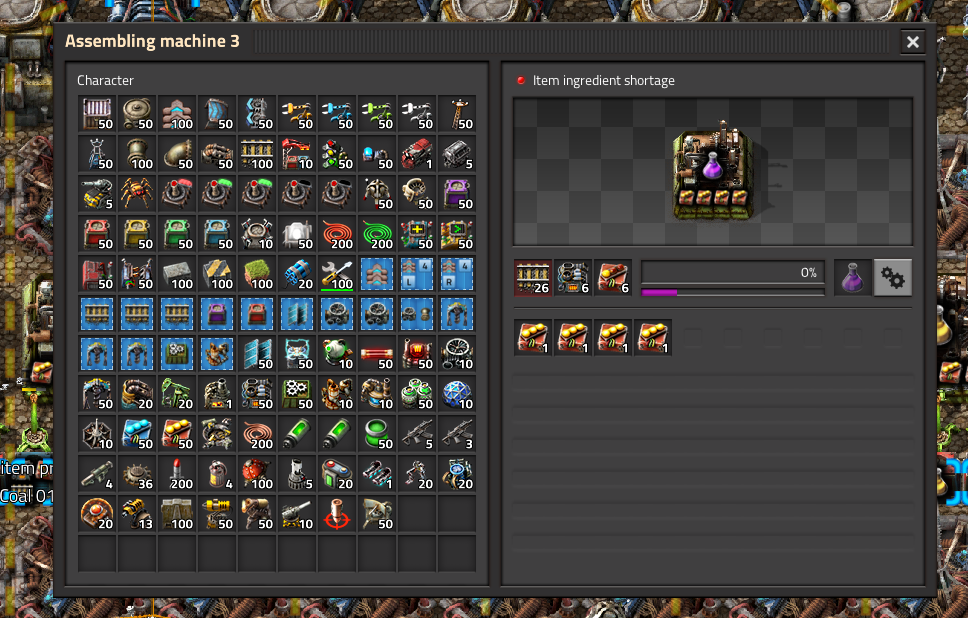This screenshot has width=968, height=618.
Task: Select the artillery targeting remote
Action: coord(337,514)
